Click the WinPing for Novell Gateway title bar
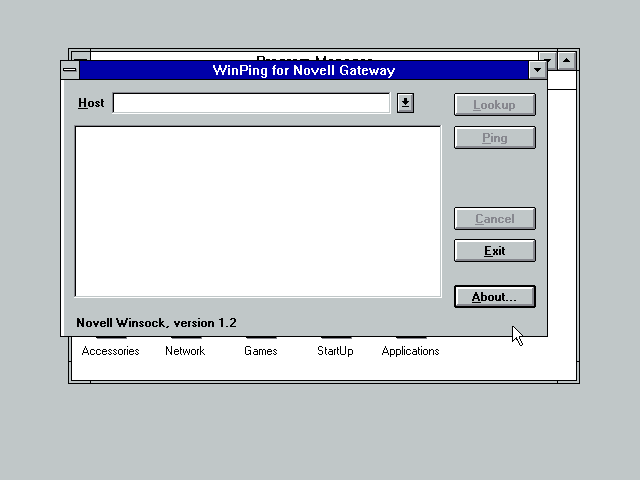This screenshot has height=480, width=640. pyautogui.click(x=304, y=70)
